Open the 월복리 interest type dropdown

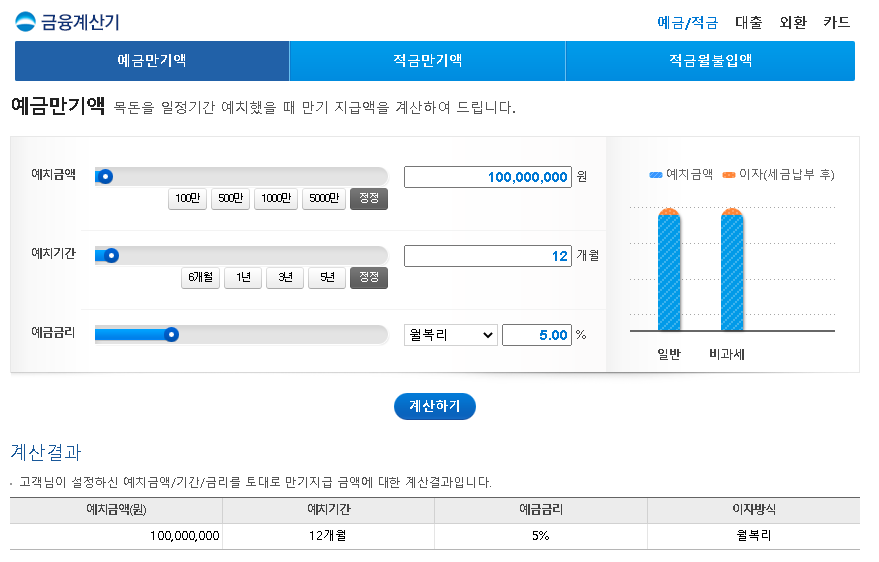(451, 335)
